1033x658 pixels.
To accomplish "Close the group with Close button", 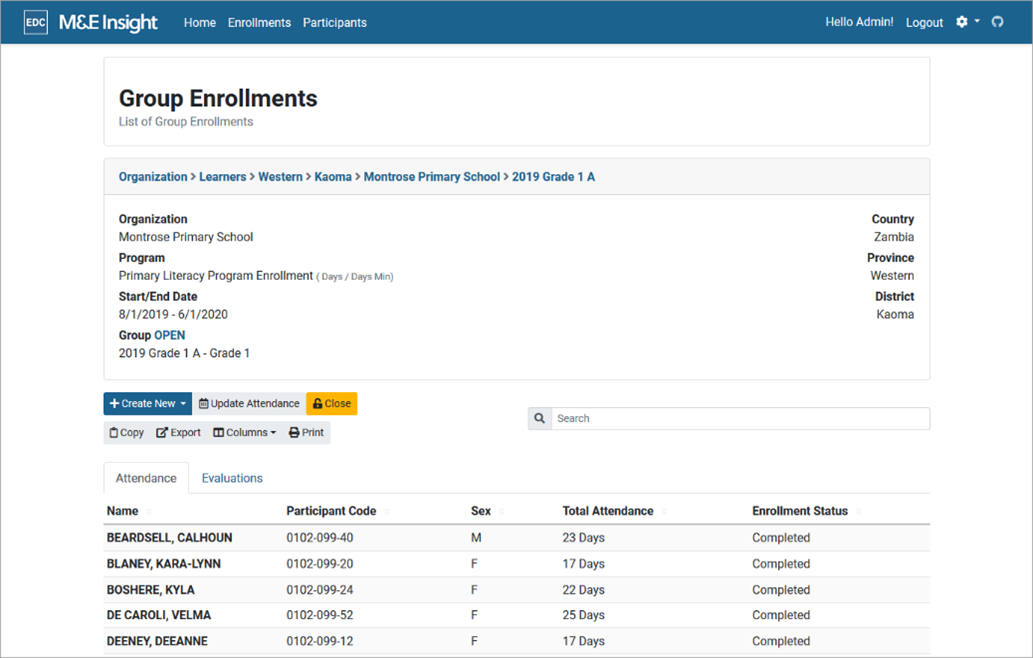I will pyautogui.click(x=331, y=404).
